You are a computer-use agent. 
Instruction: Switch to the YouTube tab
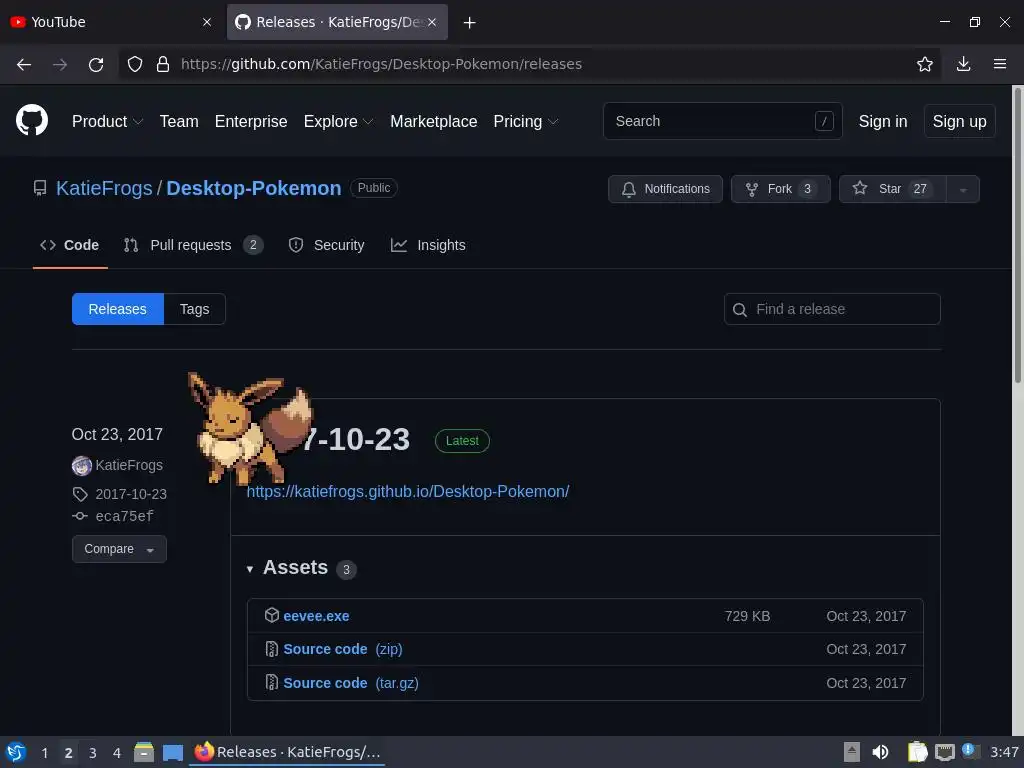pos(110,22)
